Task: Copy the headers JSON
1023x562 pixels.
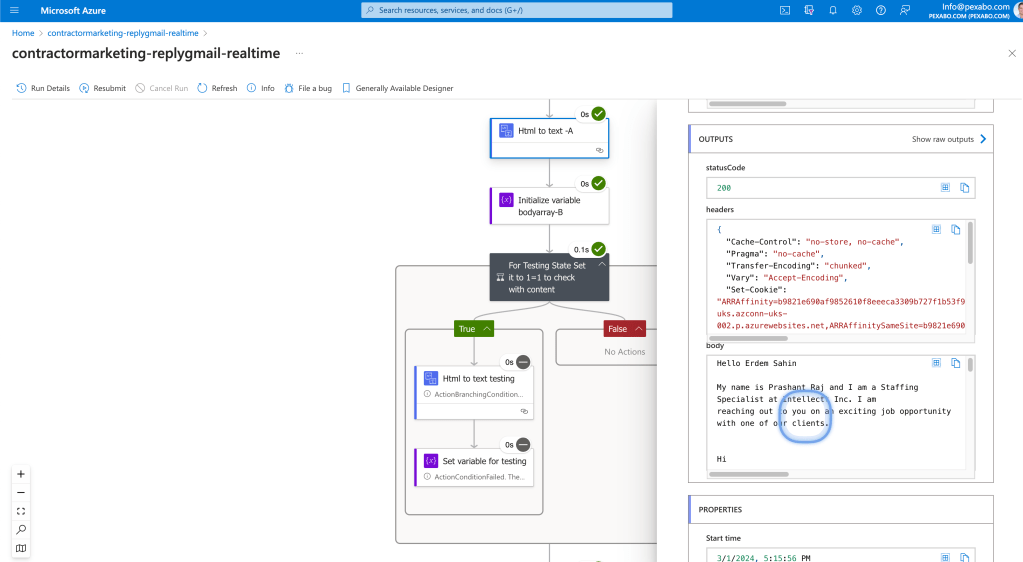Action: 955,229
